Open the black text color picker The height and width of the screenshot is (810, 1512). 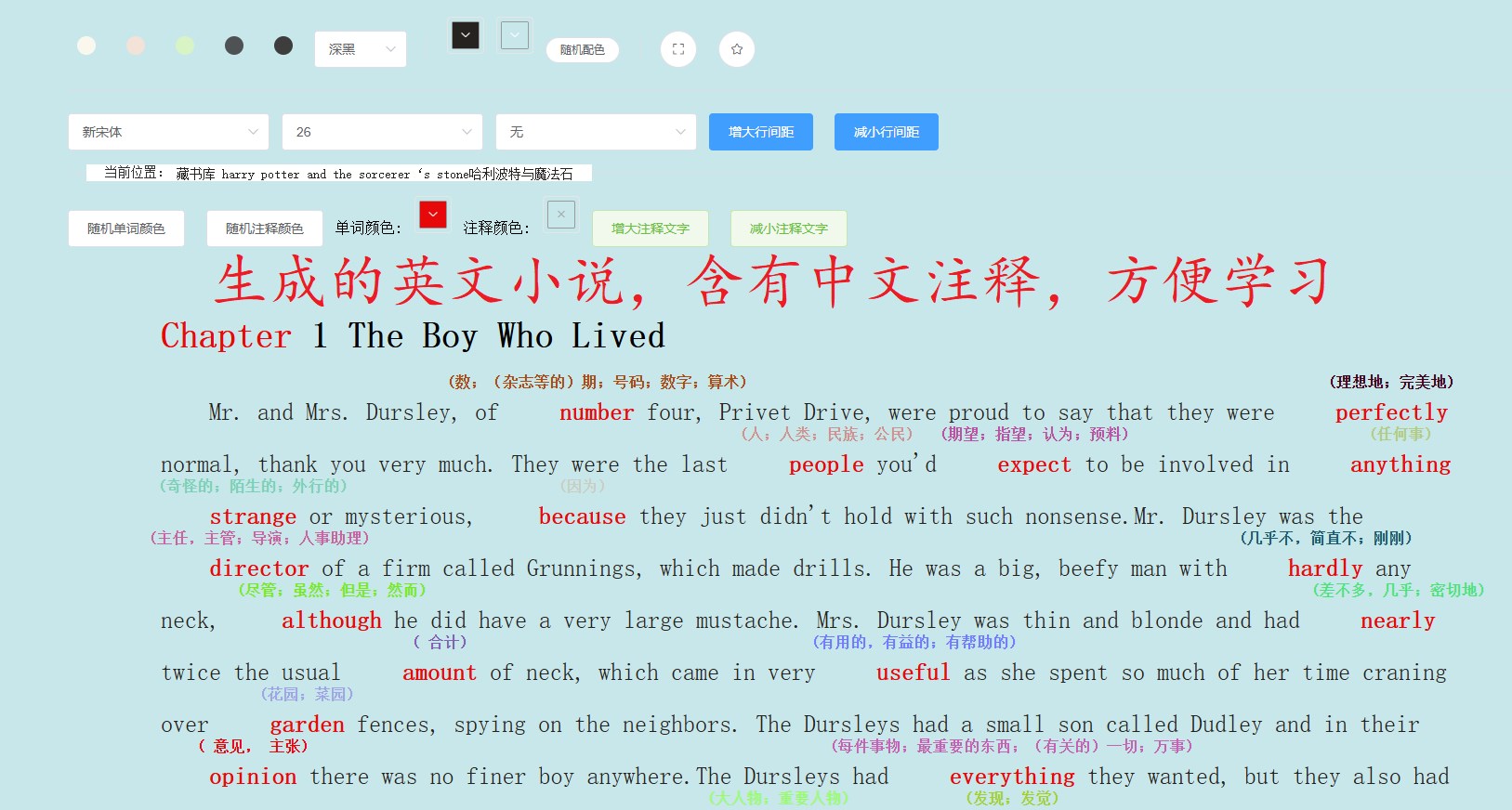coord(466,35)
